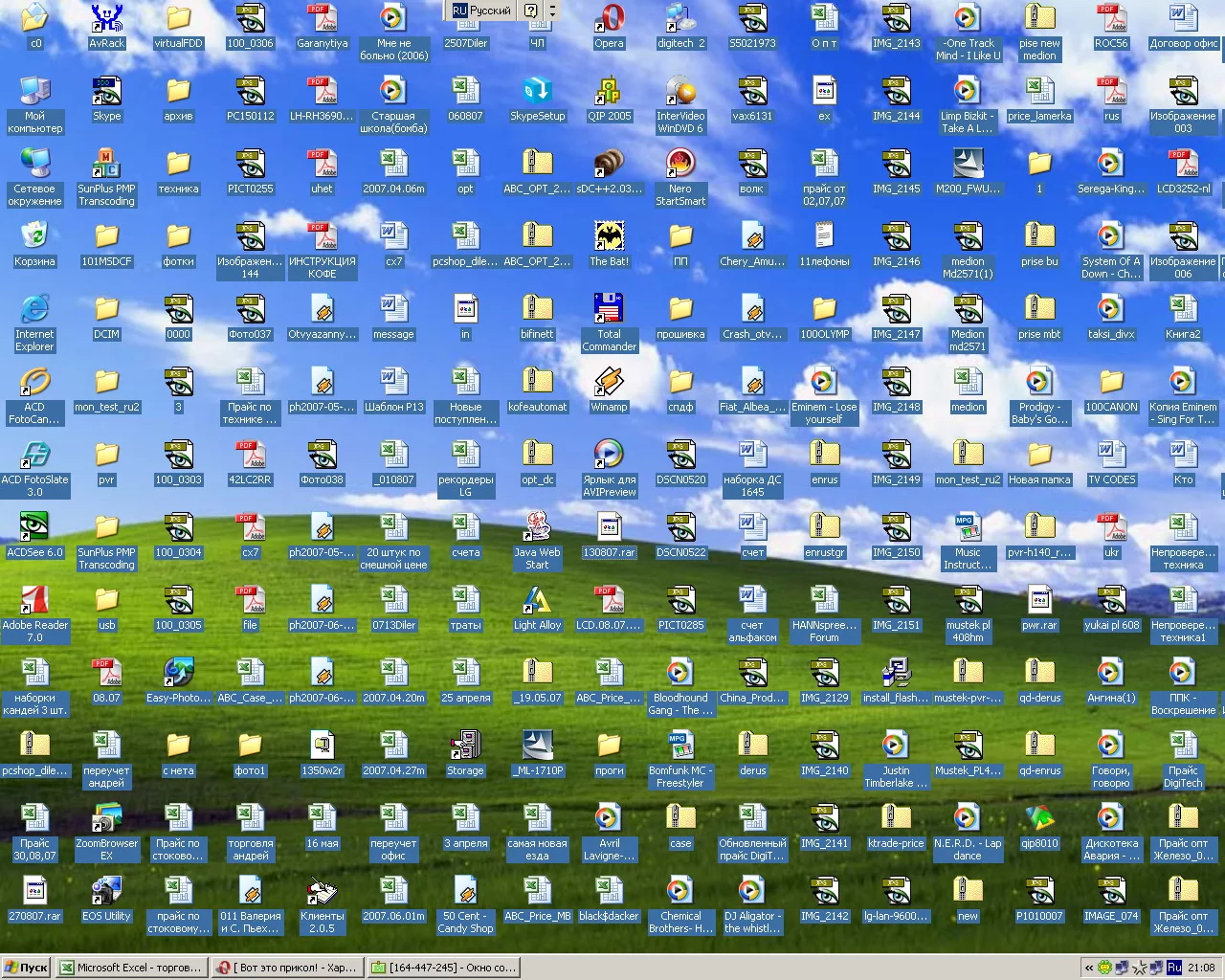The height and width of the screenshot is (980, 1225).
Task: Click the Eminem - Lose yourself media file
Action: [824, 395]
